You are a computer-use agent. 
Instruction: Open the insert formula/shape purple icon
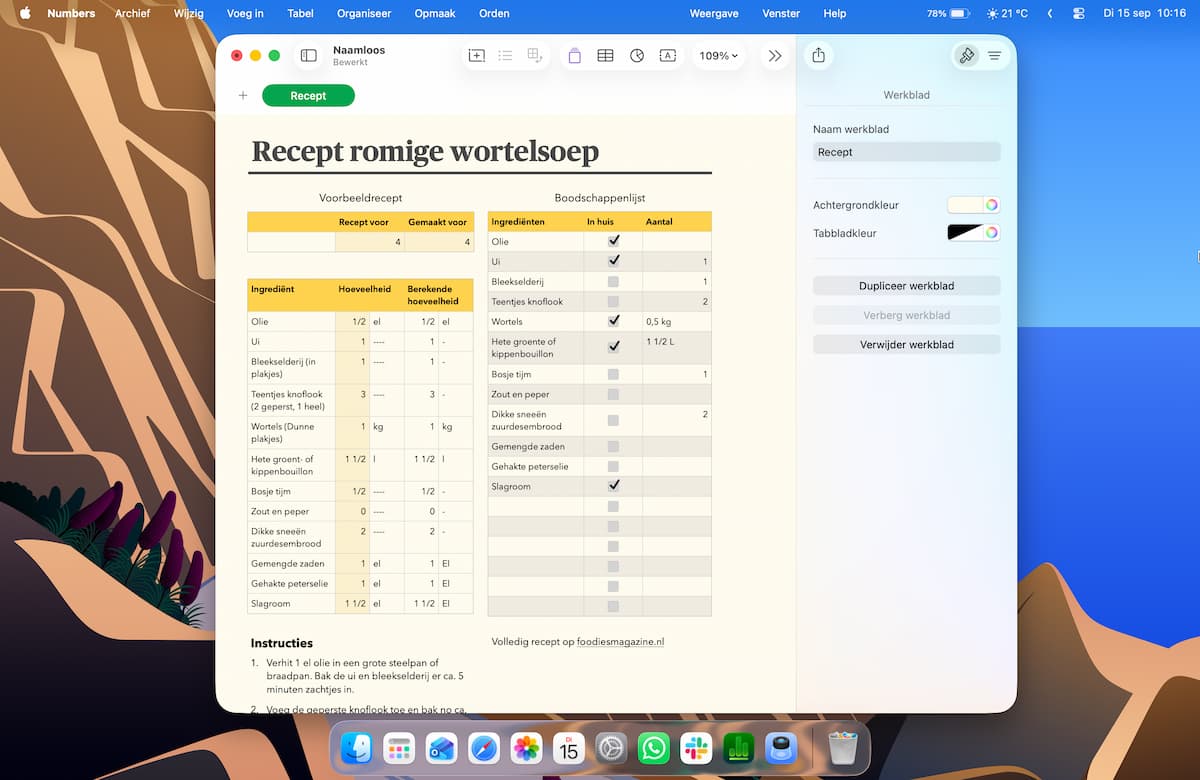click(575, 56)
